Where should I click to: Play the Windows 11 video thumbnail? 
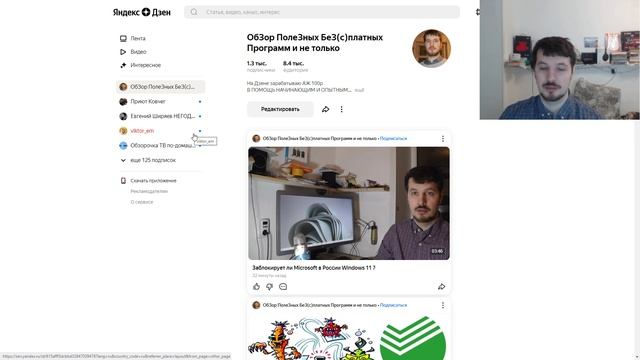tap(349, 203)
